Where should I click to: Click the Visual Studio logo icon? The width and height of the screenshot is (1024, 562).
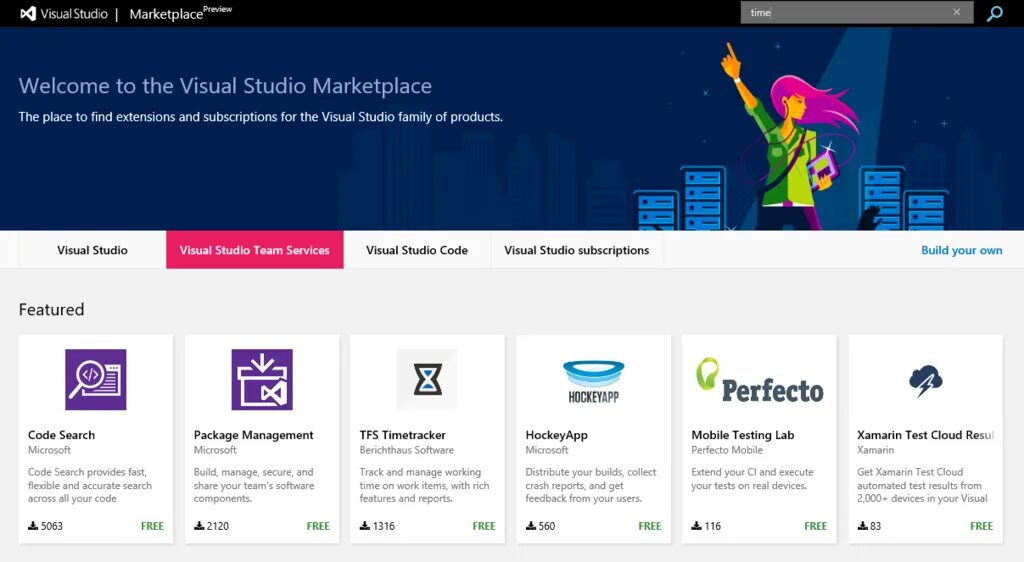click(x=27, y=14)
